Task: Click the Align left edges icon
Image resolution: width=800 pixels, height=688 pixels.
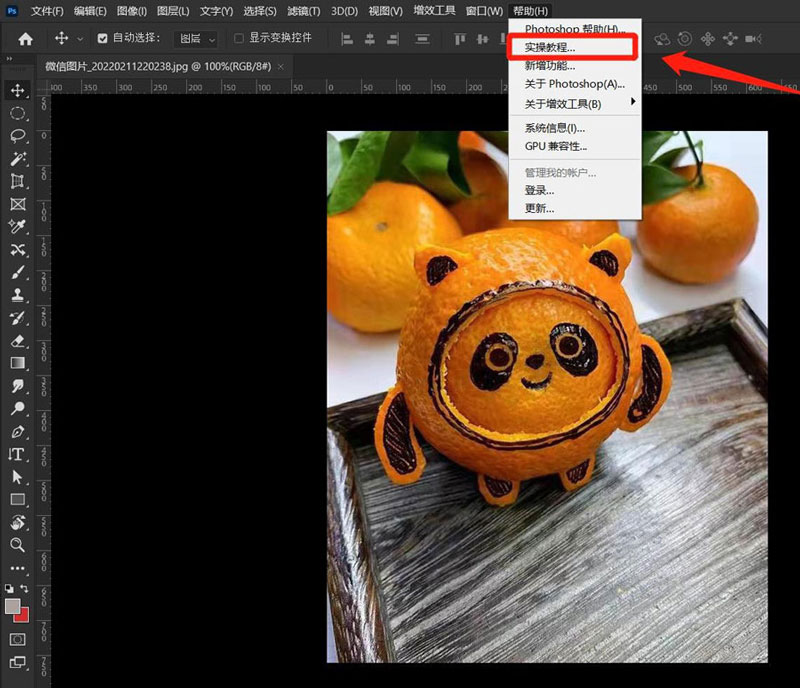Action: pyautogui.click(x=347, y=39)
